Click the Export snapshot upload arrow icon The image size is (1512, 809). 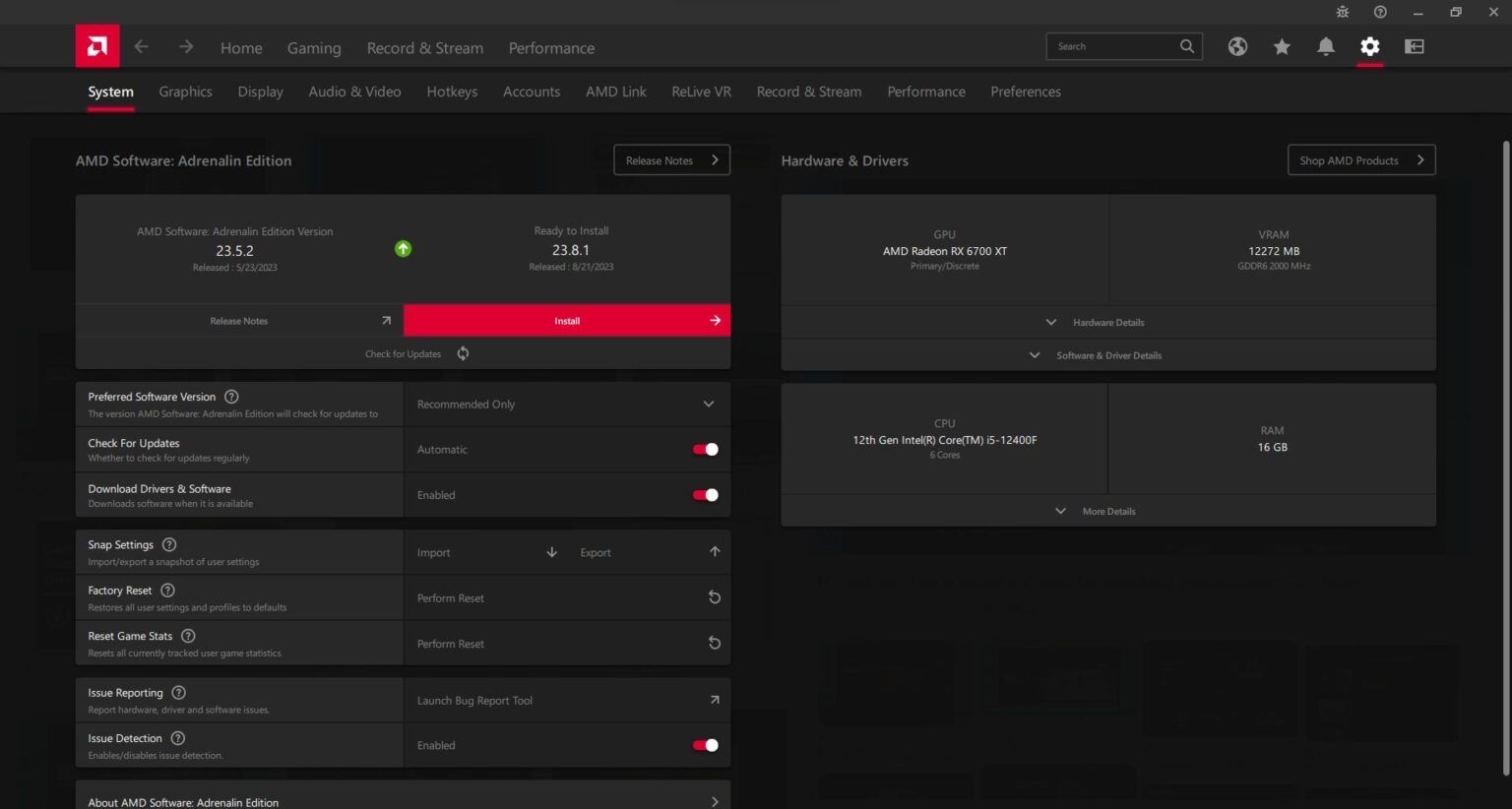(715, 552)
